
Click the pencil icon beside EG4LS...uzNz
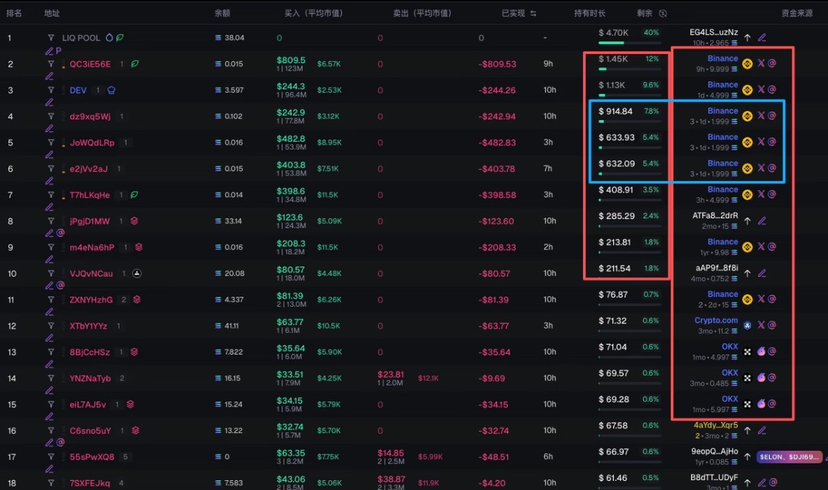click(762, 37)
